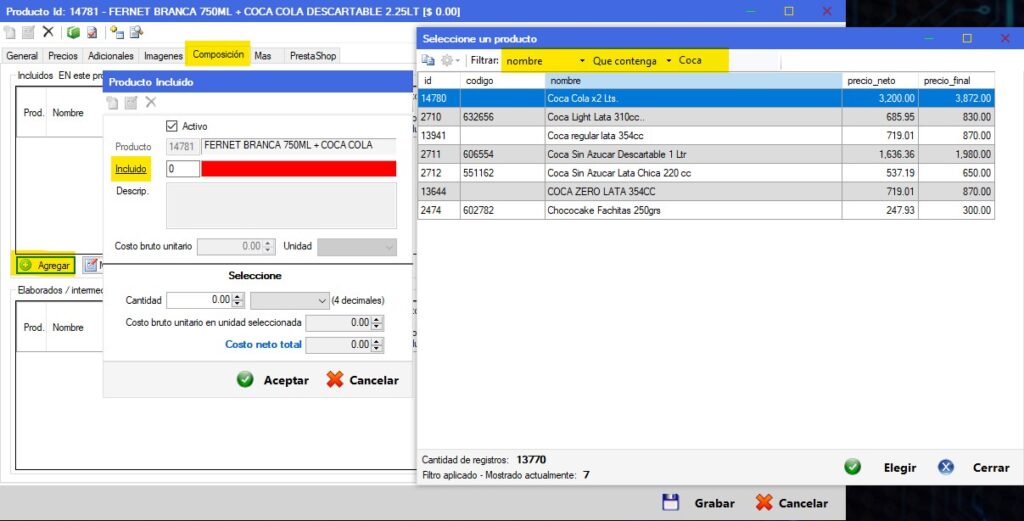
Task: Click the 632656 codigo cell
Action: point(503,117)
